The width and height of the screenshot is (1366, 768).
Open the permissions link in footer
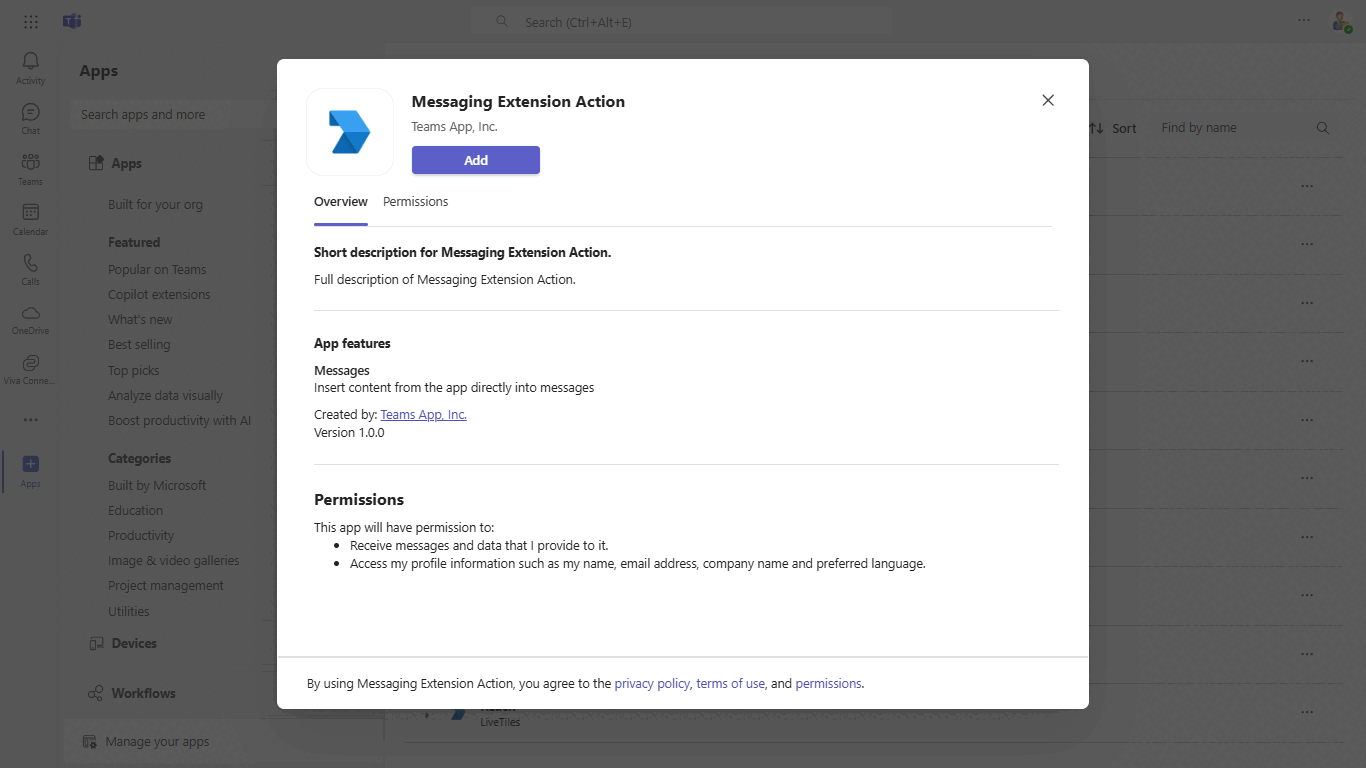click(x=828, y=684)
